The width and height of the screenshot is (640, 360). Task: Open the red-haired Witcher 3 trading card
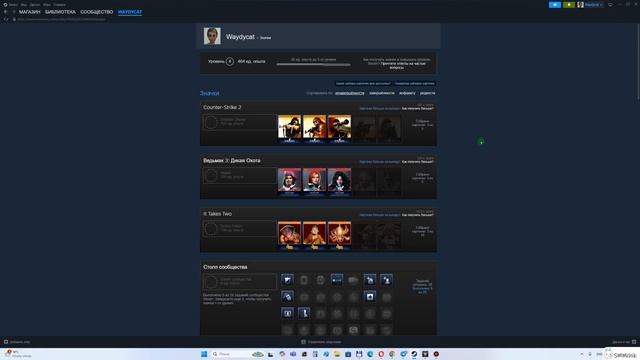314,182
